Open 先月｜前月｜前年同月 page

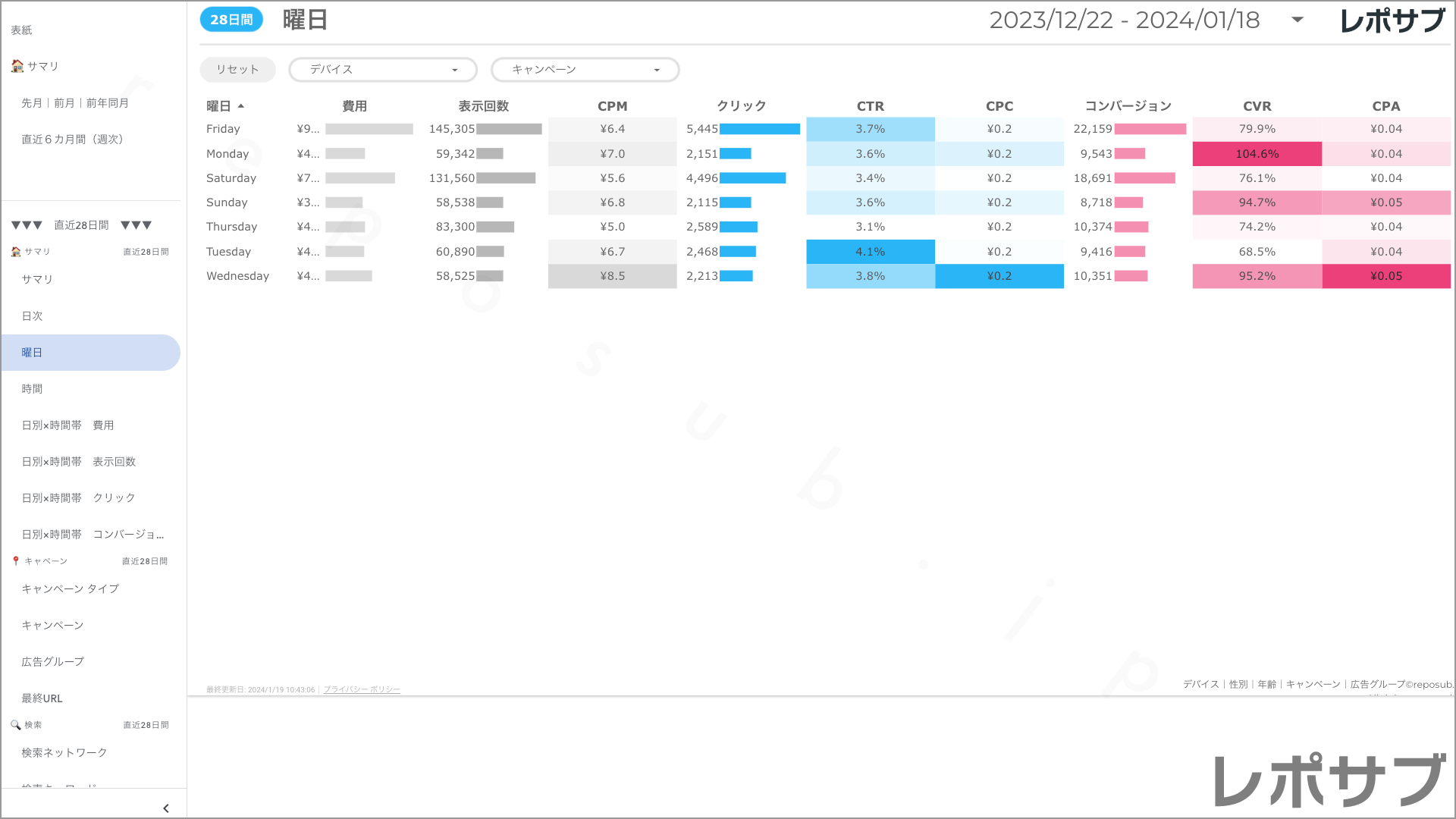tap(75, 103)
